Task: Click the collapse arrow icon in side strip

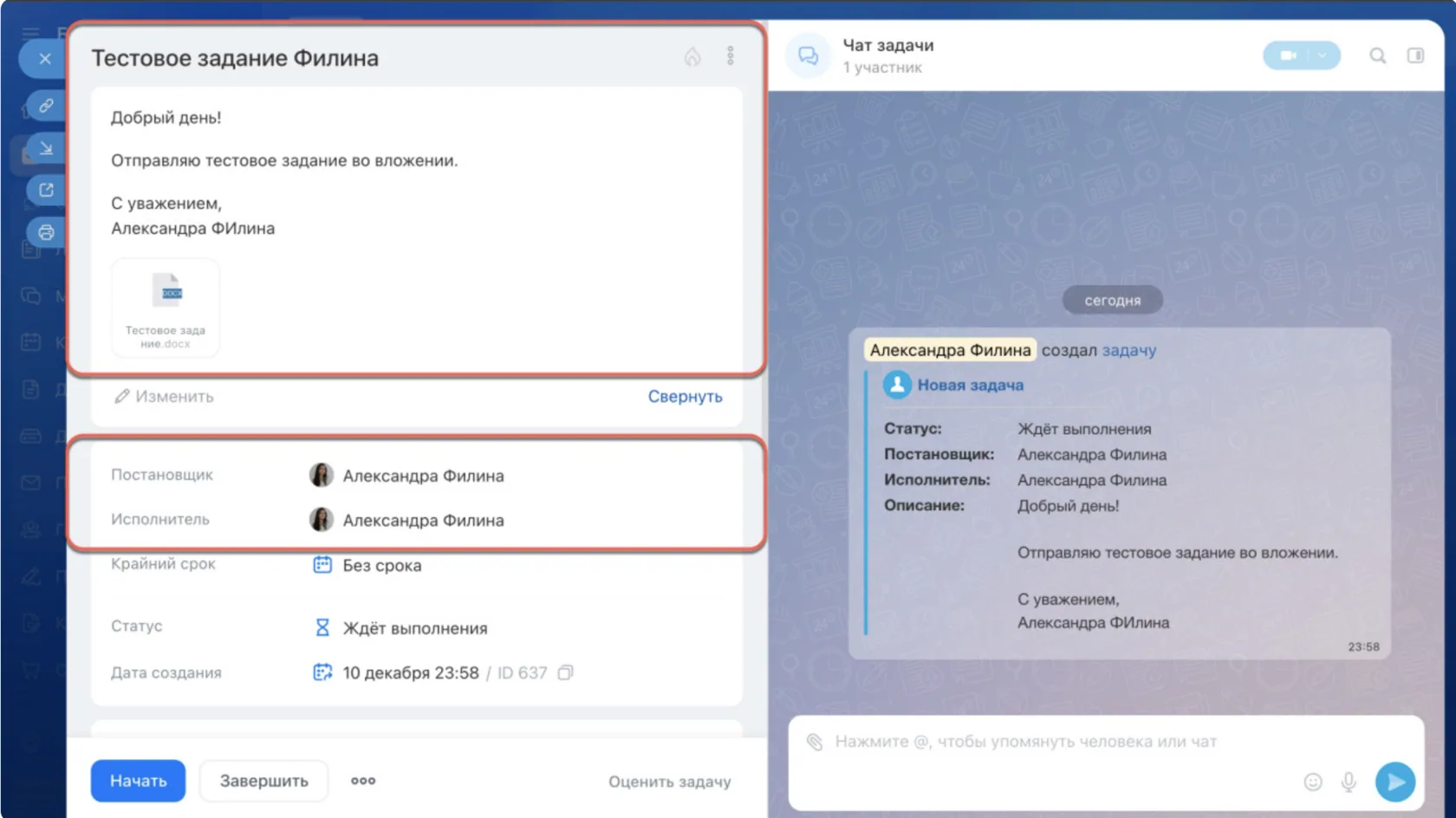Action: coord(46,148)
